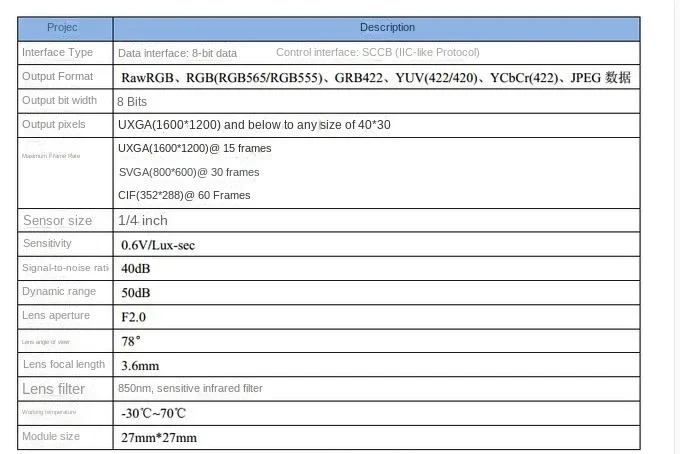Select the 'Lens focal length' label
The width and height of the screenshot is (680, 454).
tap(64, 365)
